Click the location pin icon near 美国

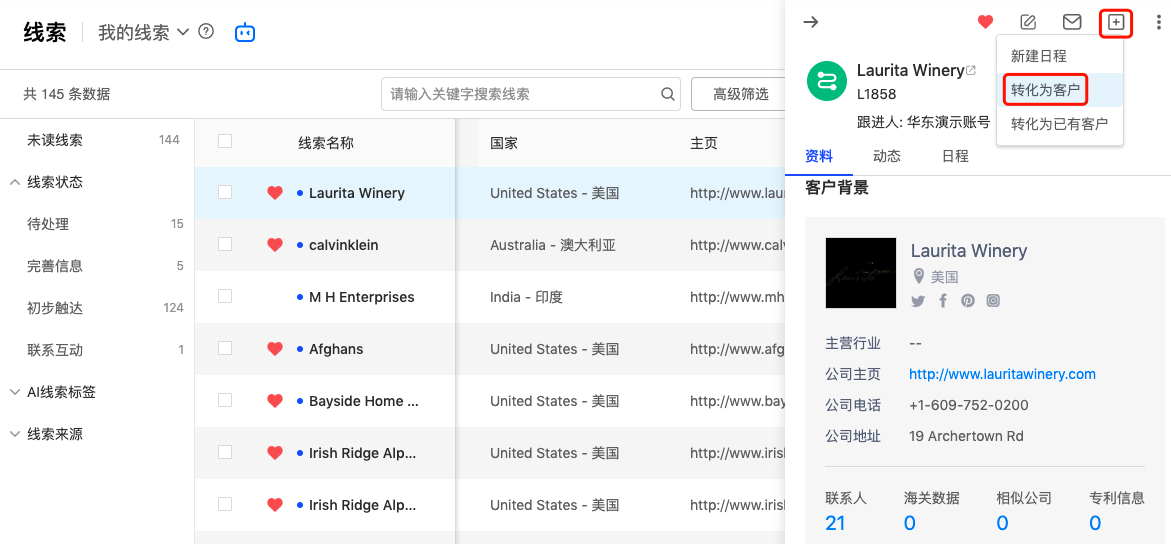pyautogui.click(x=919, y=276)
